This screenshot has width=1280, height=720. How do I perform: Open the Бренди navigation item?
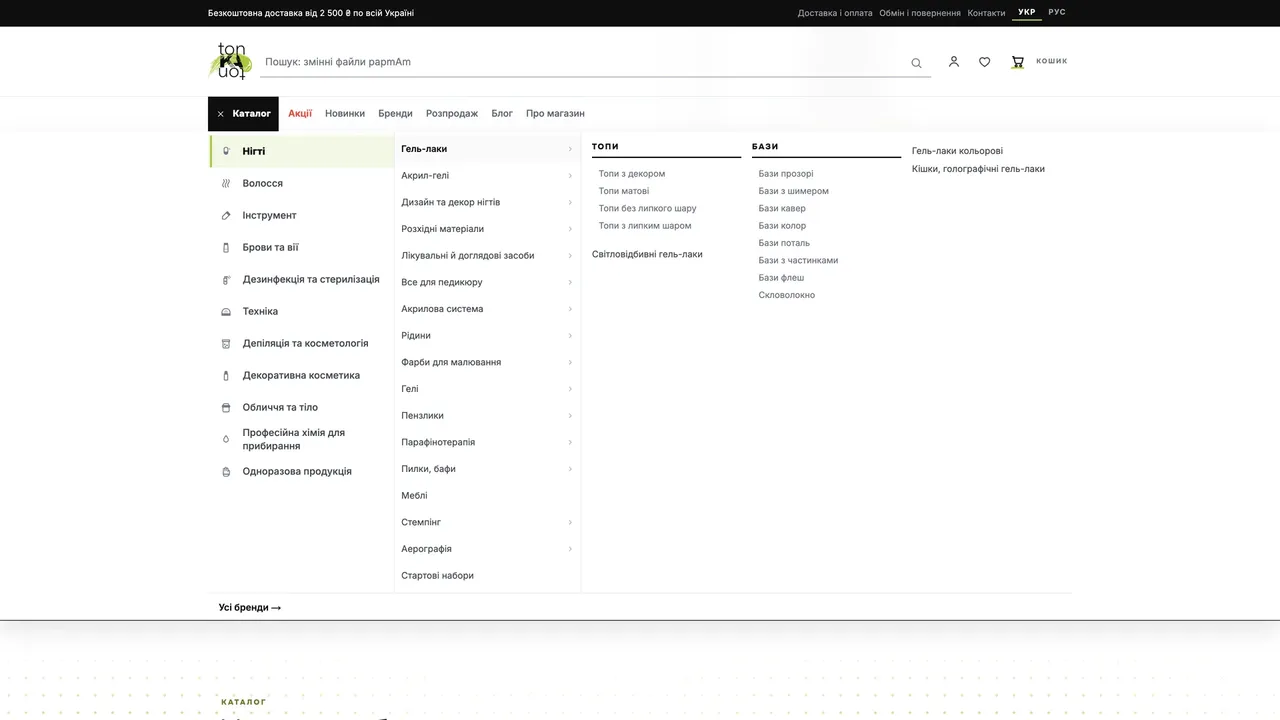point(395,114)
